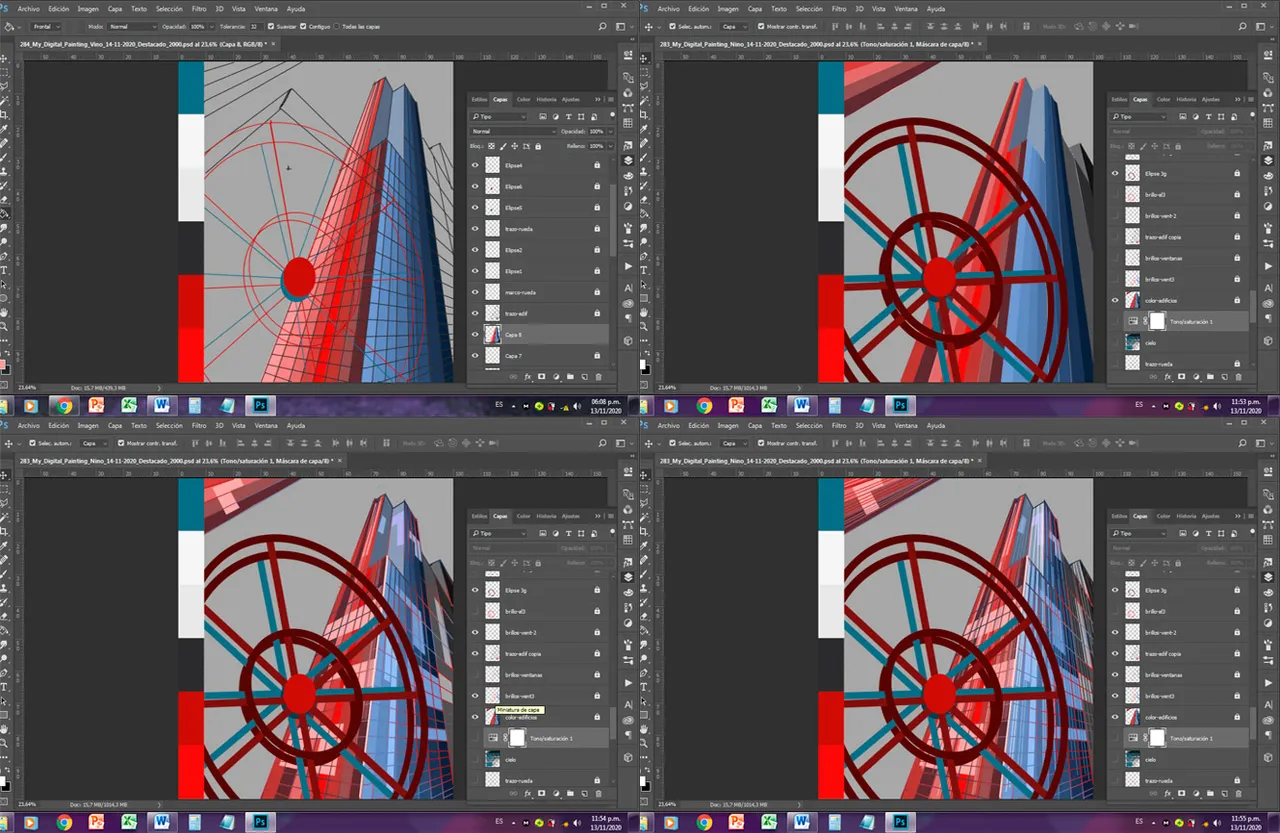Screen dimensions: 1280x833
Task: Add layer mask icon in the 11:53 p.m. window
Action: [1182, 377]
